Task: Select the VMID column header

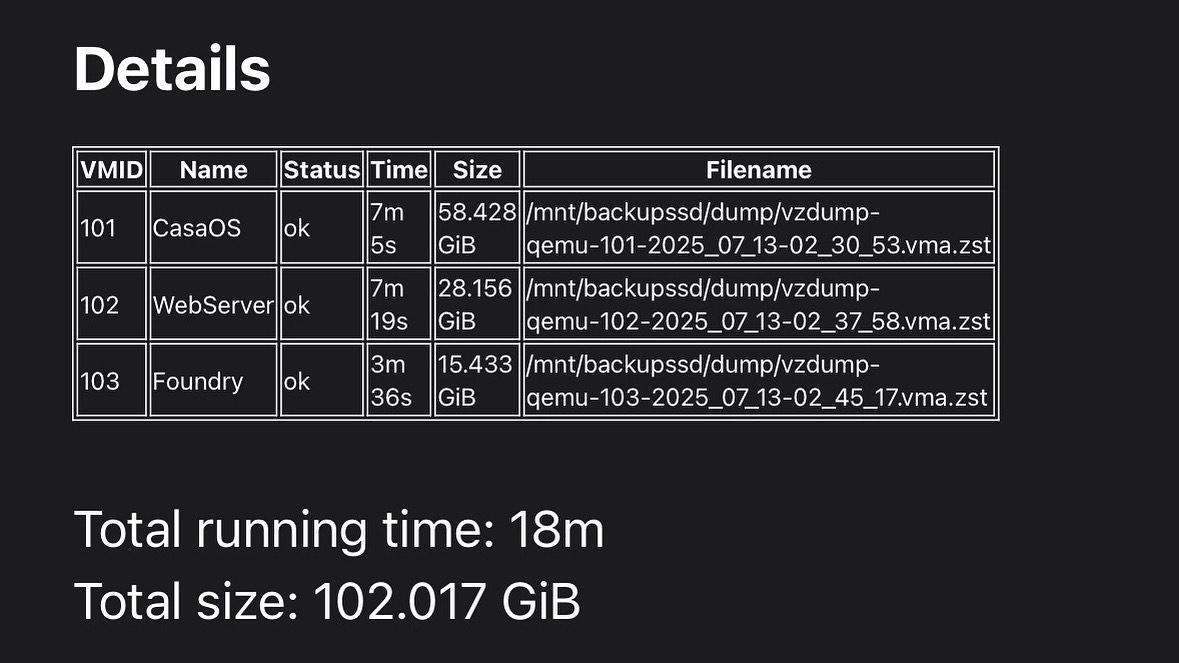Action: [x=111, y=169]
